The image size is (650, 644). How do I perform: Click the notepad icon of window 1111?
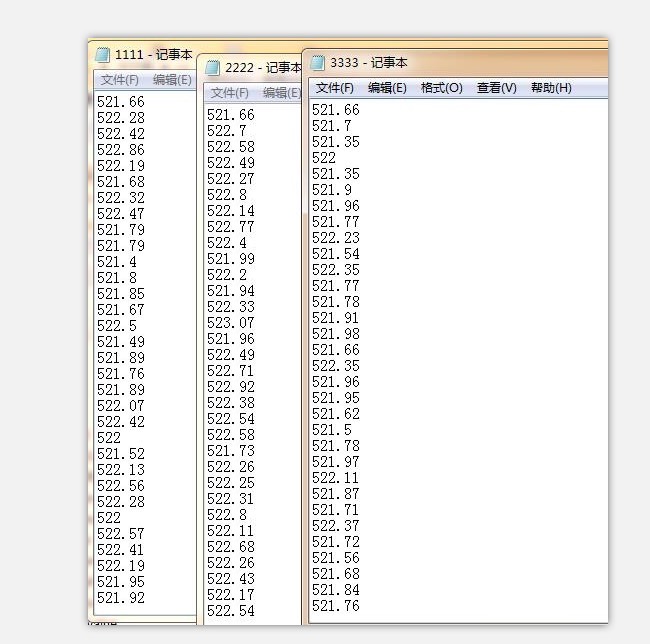point(102,55)
